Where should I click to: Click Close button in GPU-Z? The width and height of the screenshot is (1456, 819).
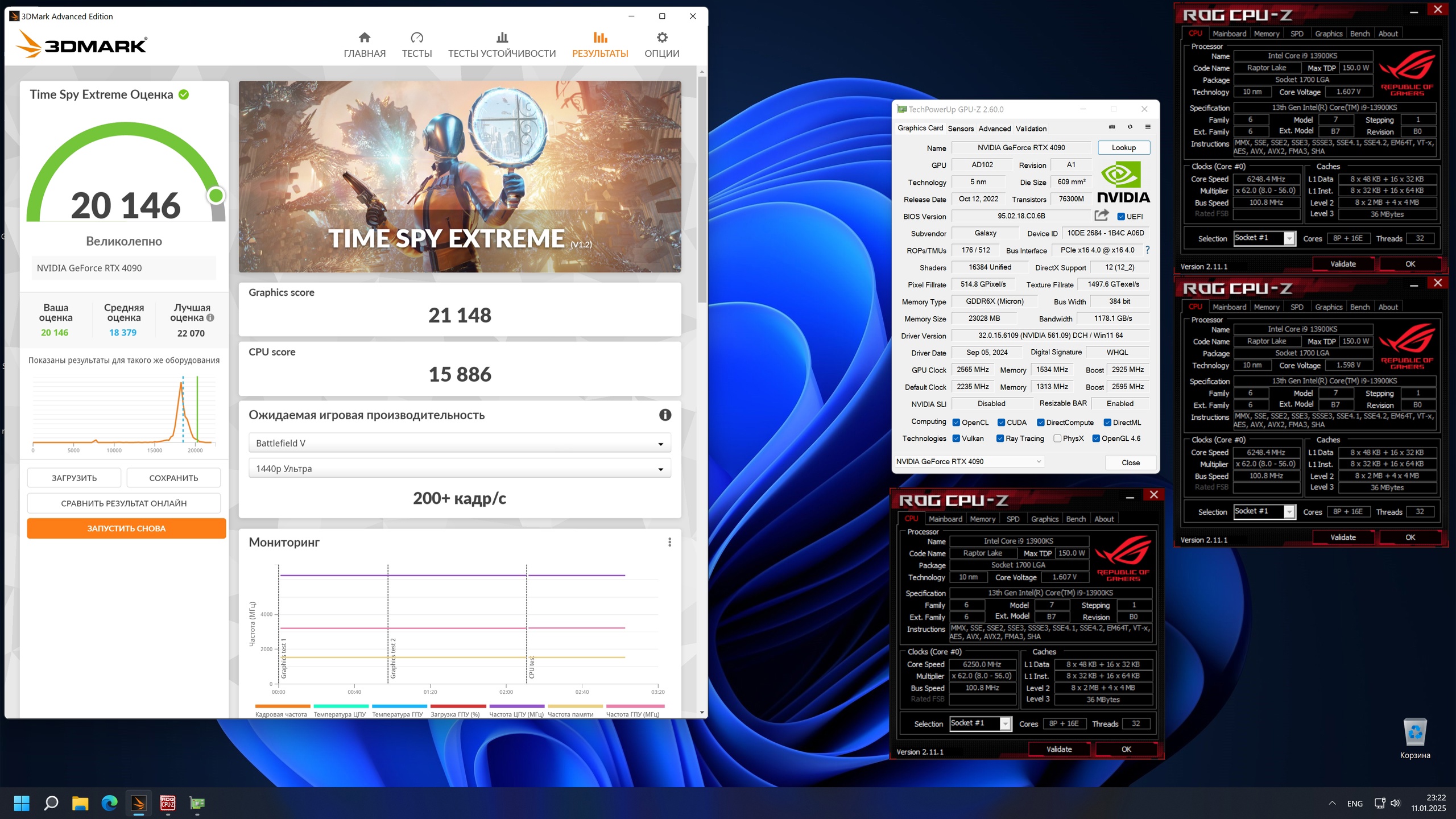(x=1131, y=462)
